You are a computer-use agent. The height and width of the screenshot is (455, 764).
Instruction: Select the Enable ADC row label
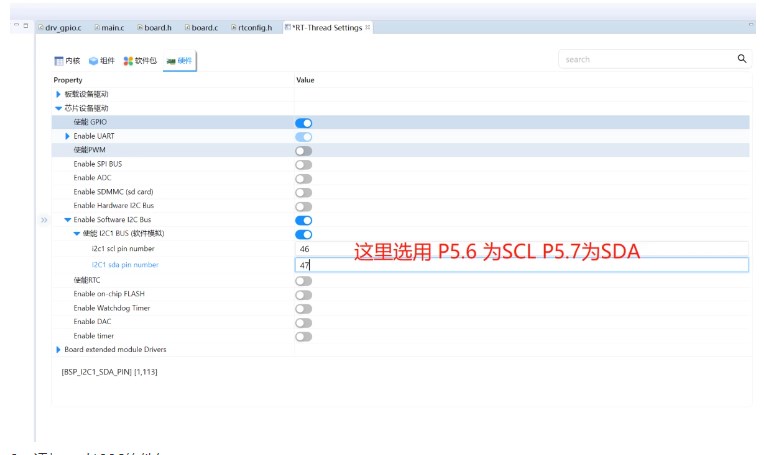pyautogui.click(x=93, y=177)
